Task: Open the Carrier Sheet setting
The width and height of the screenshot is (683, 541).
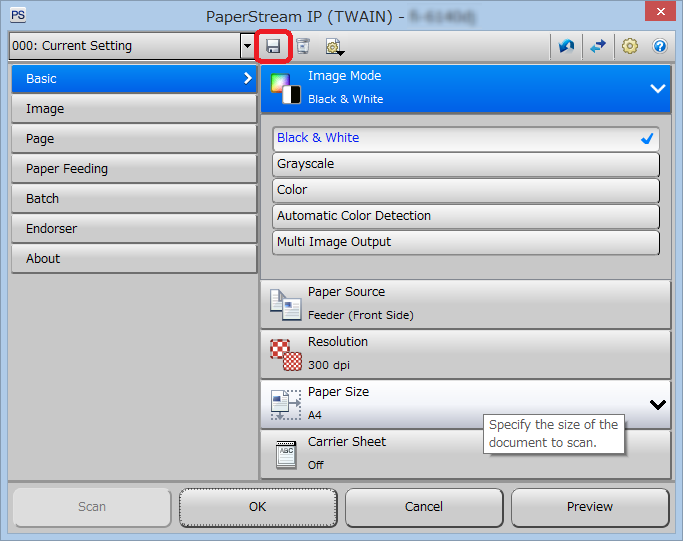Action: (465, 454)
